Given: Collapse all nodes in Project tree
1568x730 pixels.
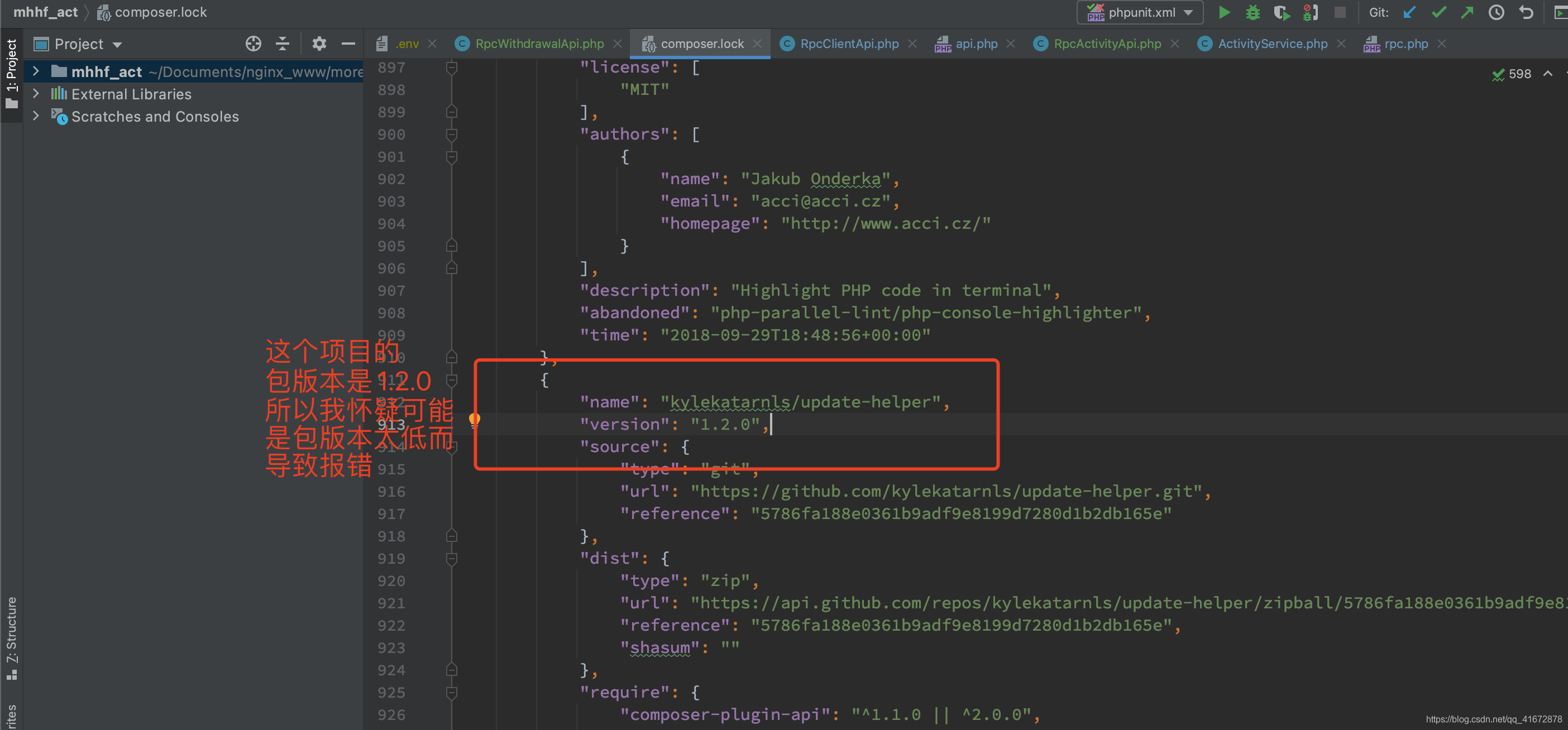Looking at the screenshot, I should [x=282, y=43].
